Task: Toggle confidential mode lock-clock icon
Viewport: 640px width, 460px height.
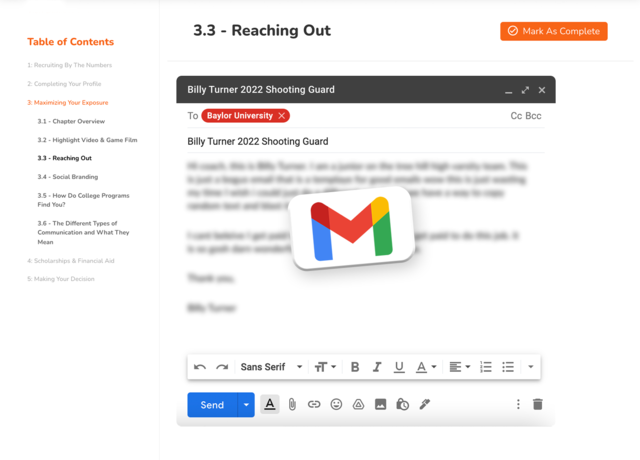Action: pyautogui.click(x=402, y=404)
